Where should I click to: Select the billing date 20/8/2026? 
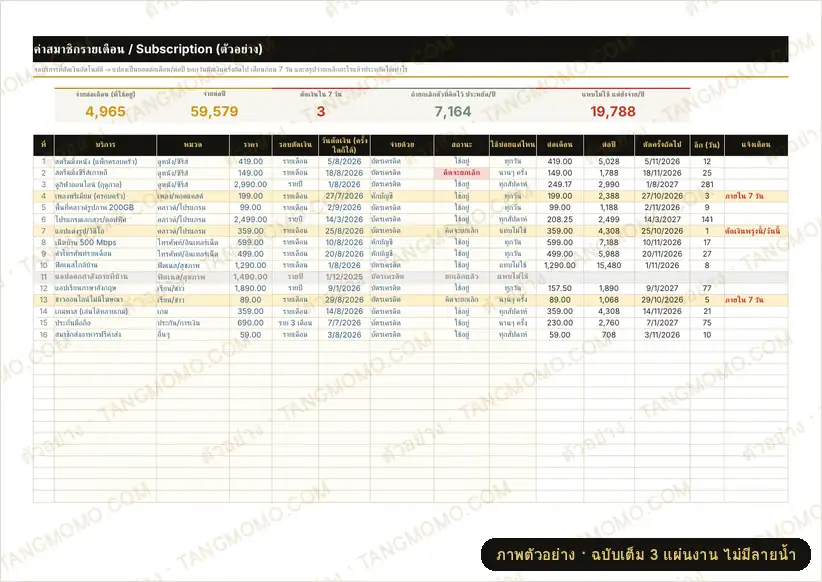pos(344,254)
